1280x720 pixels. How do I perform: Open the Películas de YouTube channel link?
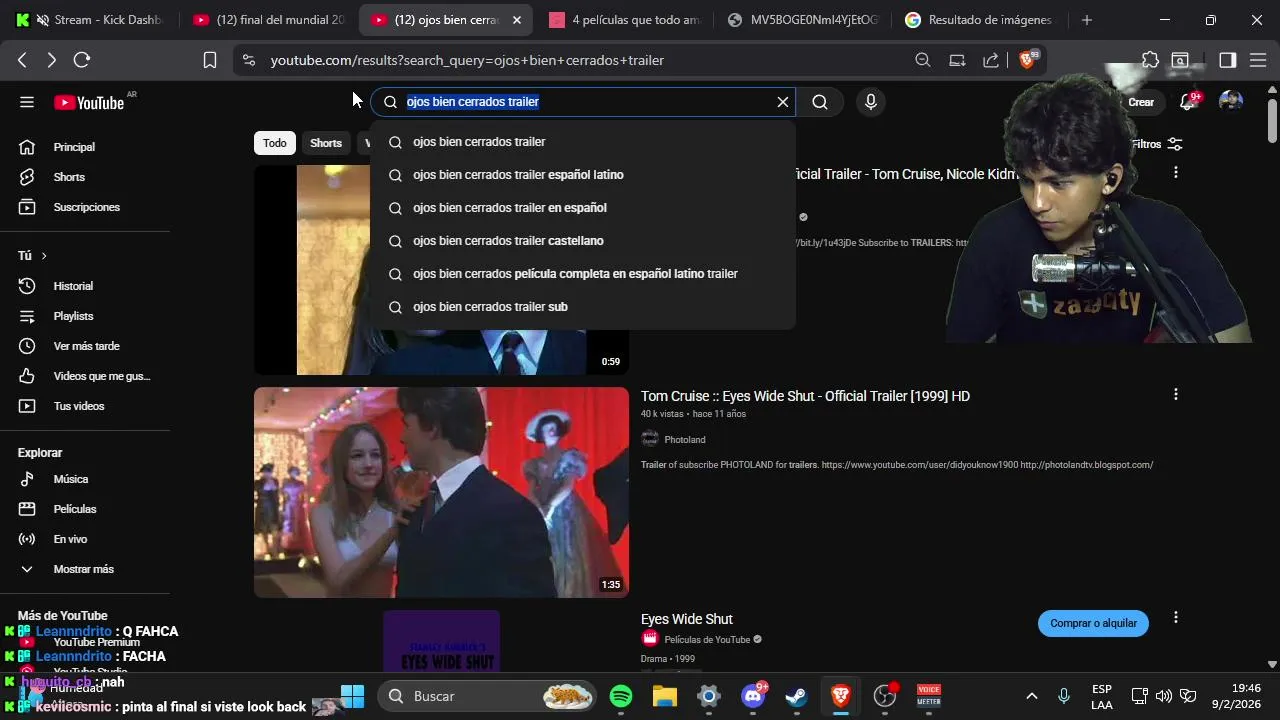pyautogui.click(x=707, y=639)
